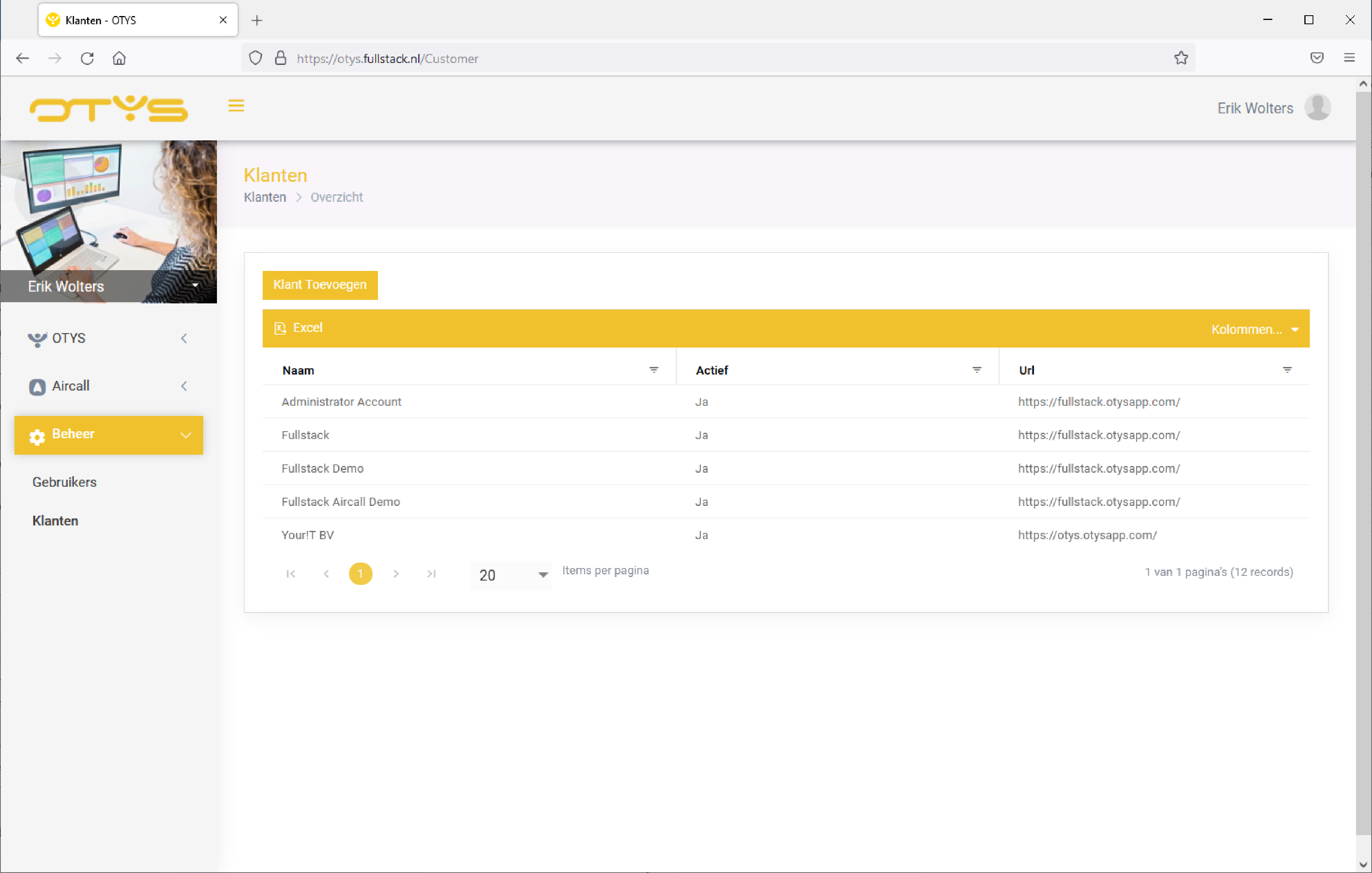
Task: Go to previous page pagination arrow
Action: (x=326, y=573)
